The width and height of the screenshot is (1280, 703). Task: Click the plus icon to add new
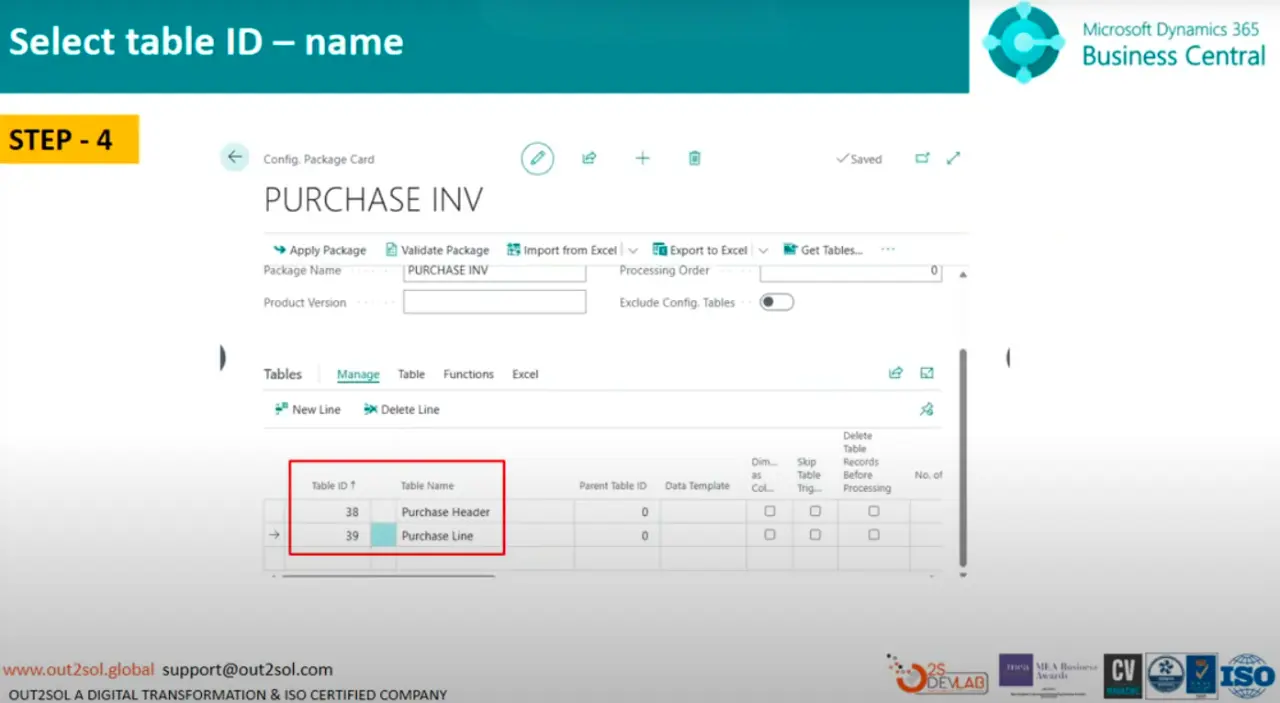coord(642,158)
